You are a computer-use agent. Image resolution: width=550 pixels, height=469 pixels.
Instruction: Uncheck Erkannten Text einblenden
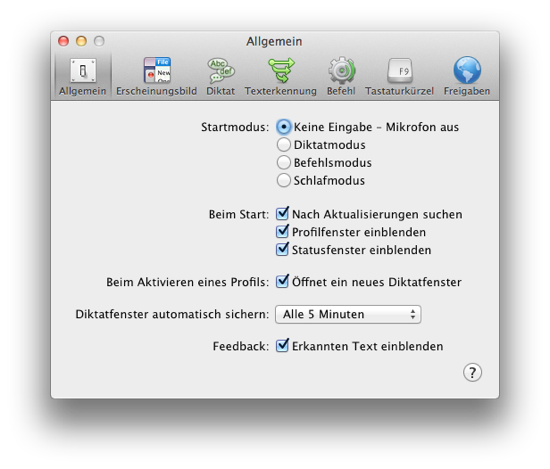tap(282, 346)
